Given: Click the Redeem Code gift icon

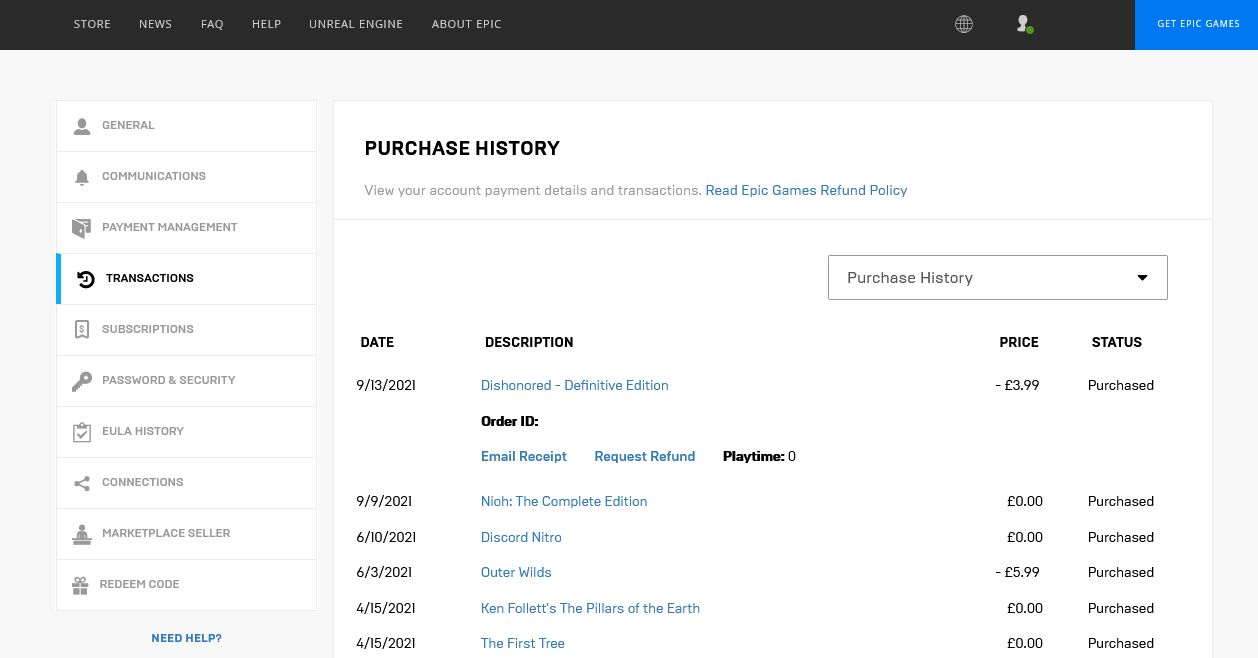Looking at the screenshot, I should coord(80,585).
